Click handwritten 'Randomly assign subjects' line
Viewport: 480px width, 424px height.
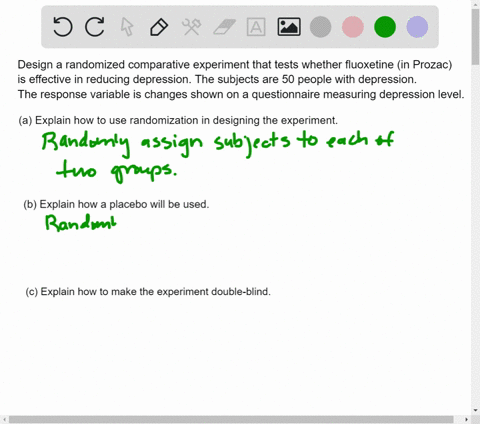218,143
